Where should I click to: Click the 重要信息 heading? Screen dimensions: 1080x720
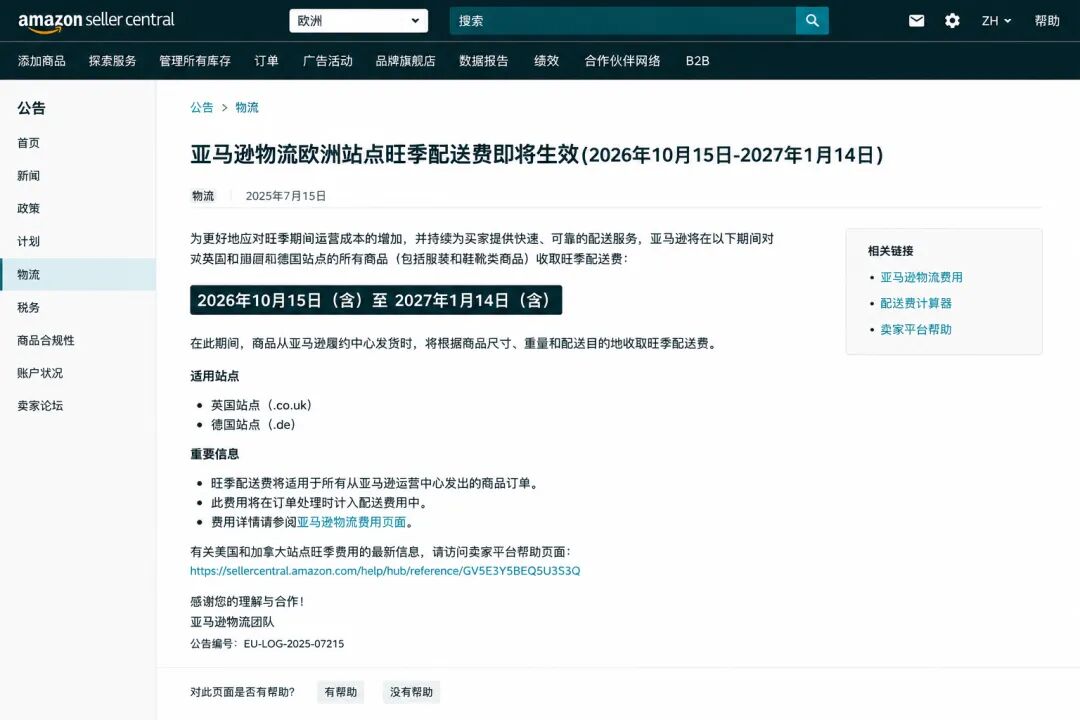[215, 454]
